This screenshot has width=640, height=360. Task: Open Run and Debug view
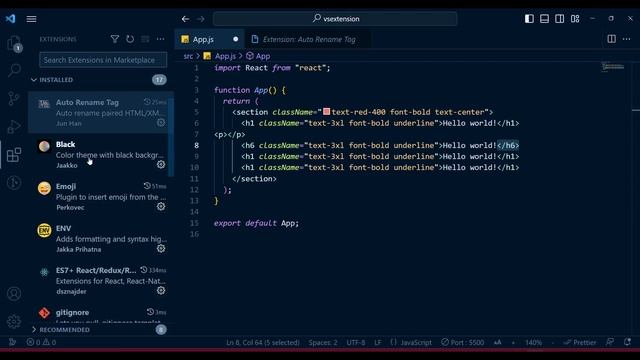coord(14,127)
